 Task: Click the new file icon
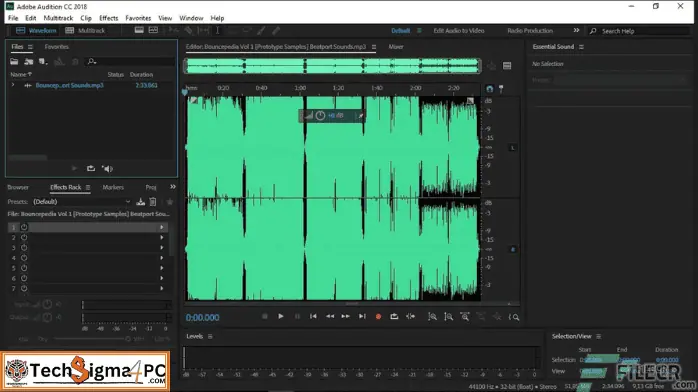coord(43,62)
